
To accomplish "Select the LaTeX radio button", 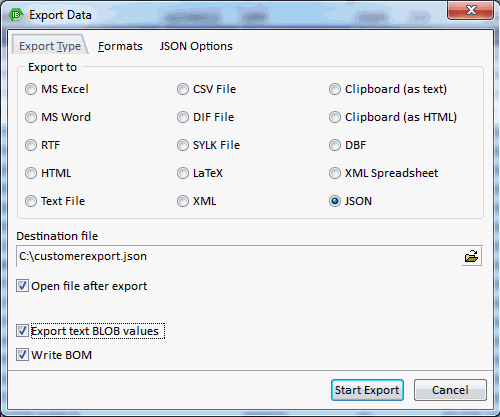I will point(183,173).
